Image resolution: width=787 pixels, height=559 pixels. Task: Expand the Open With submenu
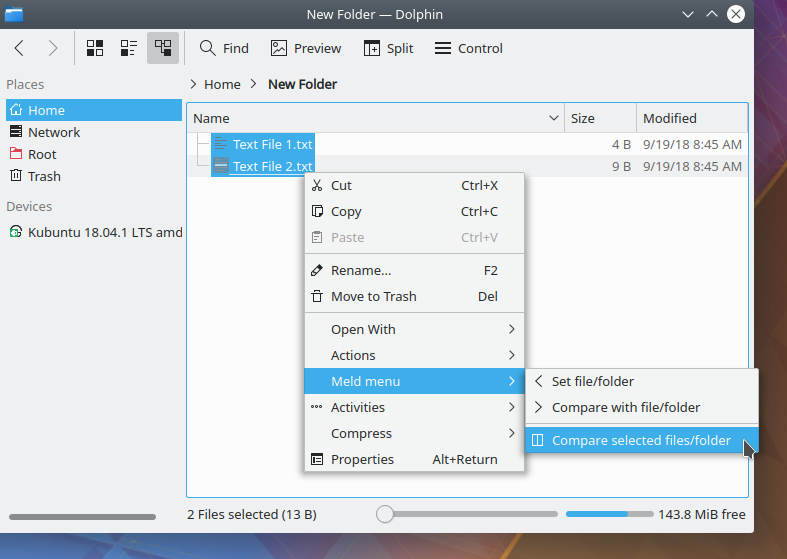pyautogui.click(x=414, y=329)
